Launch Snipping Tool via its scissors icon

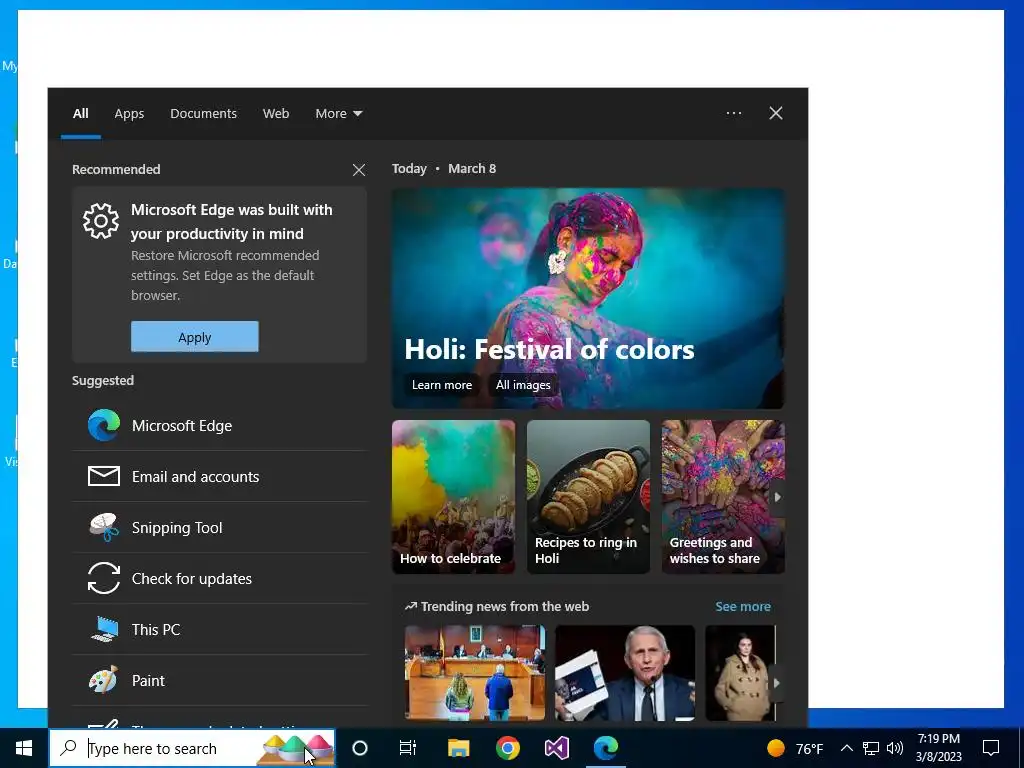104,527
